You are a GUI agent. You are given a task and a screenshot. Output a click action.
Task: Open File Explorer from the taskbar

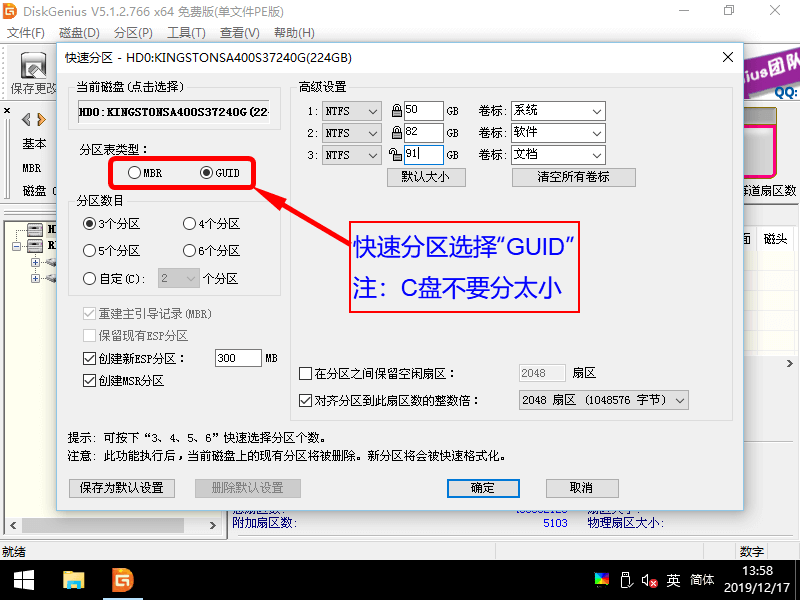73,579
